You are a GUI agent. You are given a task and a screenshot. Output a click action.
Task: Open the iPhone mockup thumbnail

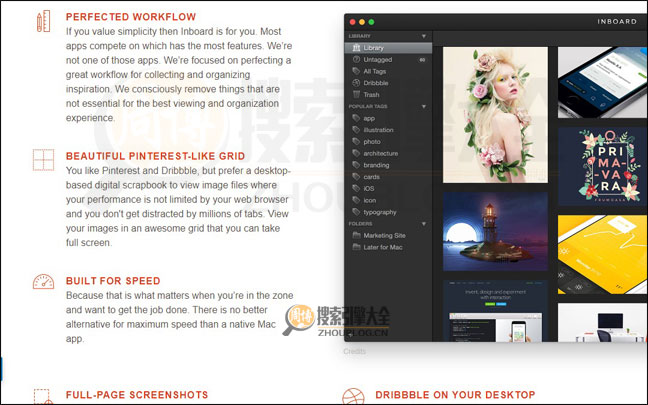(603, 82)
